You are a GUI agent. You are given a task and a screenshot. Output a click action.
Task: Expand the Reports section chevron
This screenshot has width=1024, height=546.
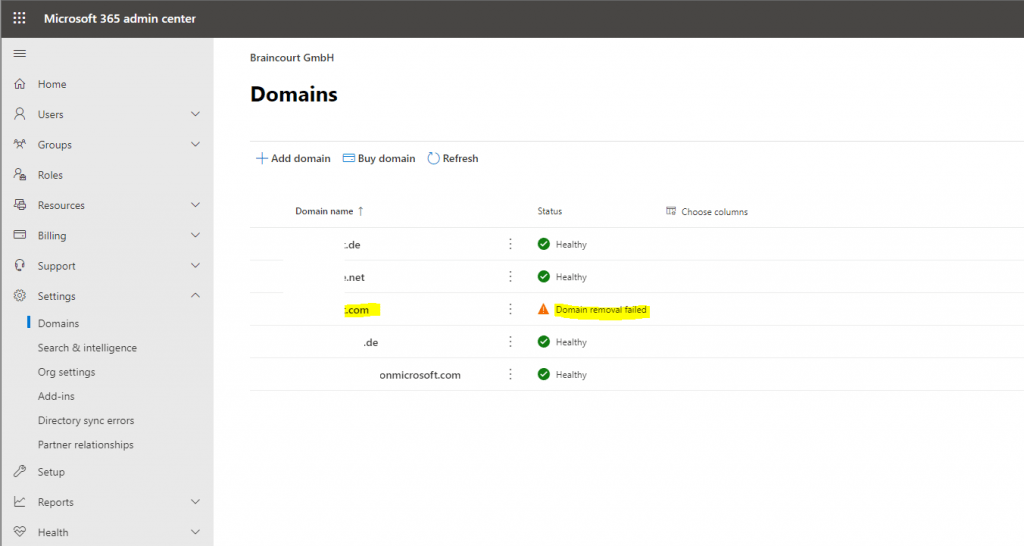[x=195, y=502]
